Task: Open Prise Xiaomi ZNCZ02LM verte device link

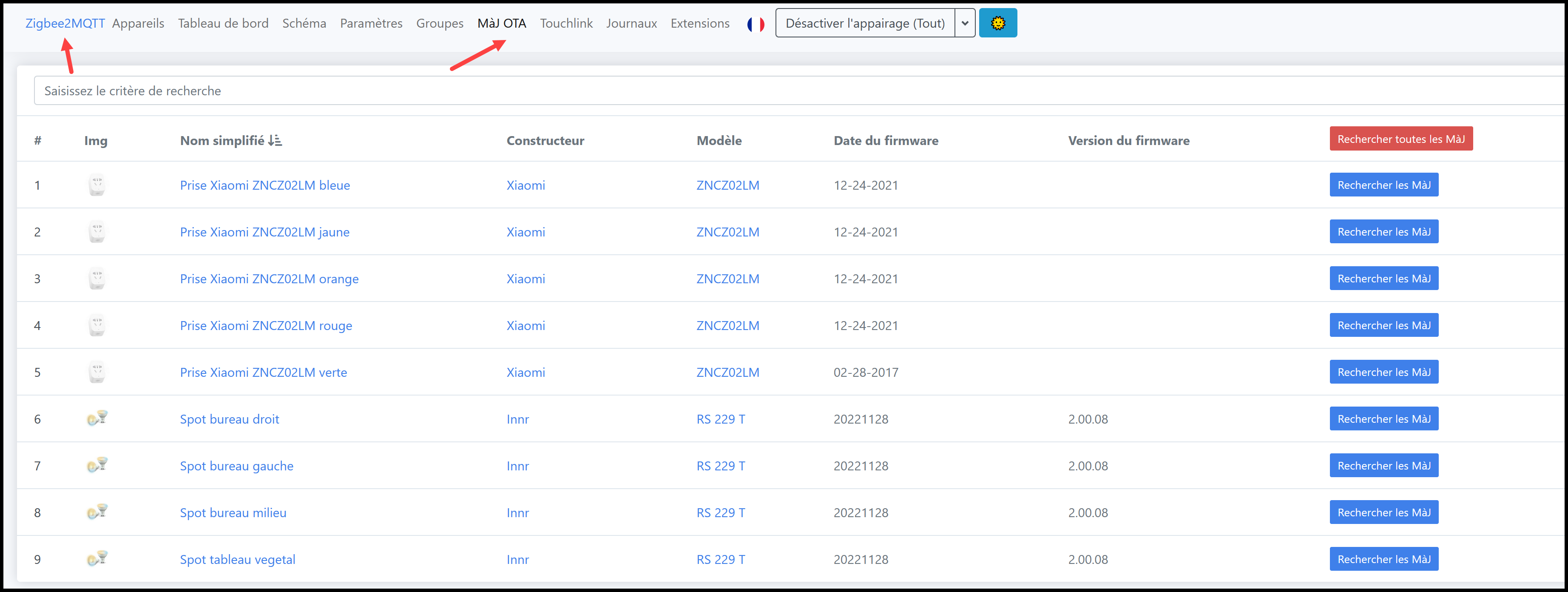Action: pyautogui.click(x=264, y=372)
